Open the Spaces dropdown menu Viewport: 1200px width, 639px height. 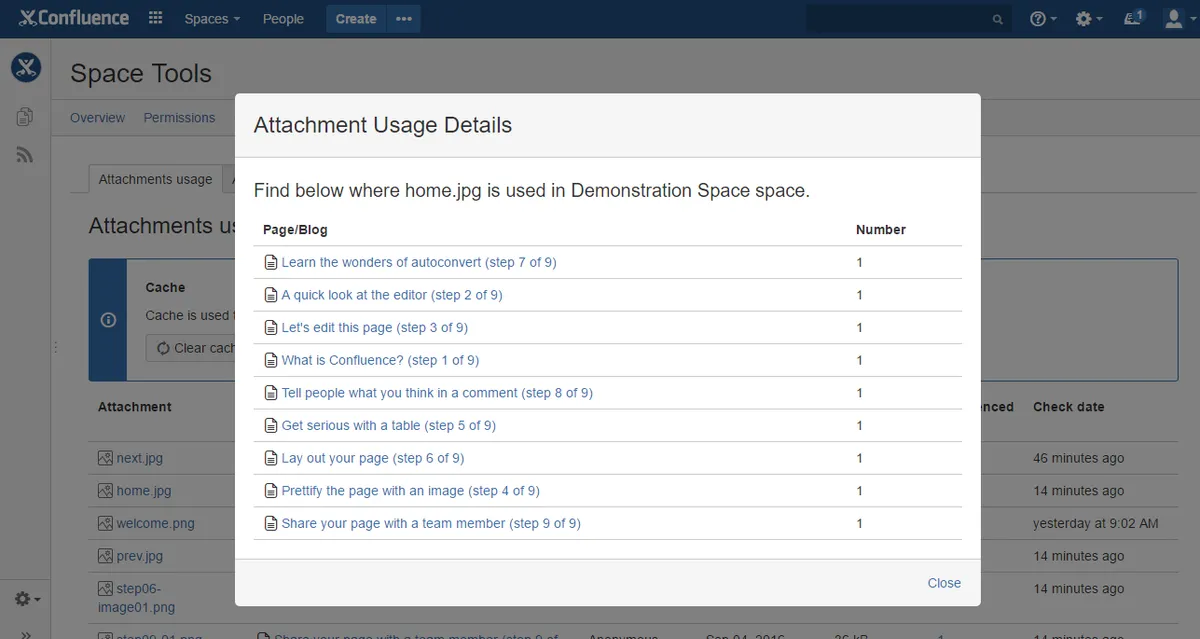click(x=212, y=19)
